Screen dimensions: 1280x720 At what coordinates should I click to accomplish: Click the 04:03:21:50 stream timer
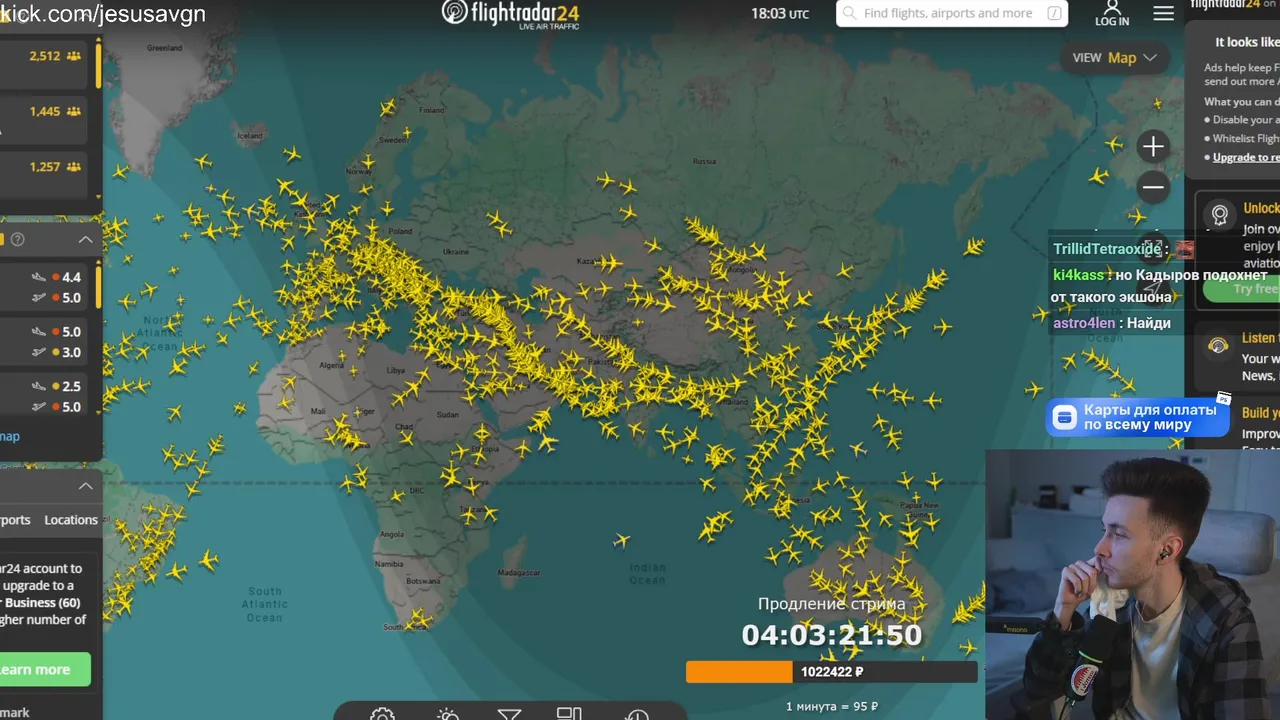point(832,635)
